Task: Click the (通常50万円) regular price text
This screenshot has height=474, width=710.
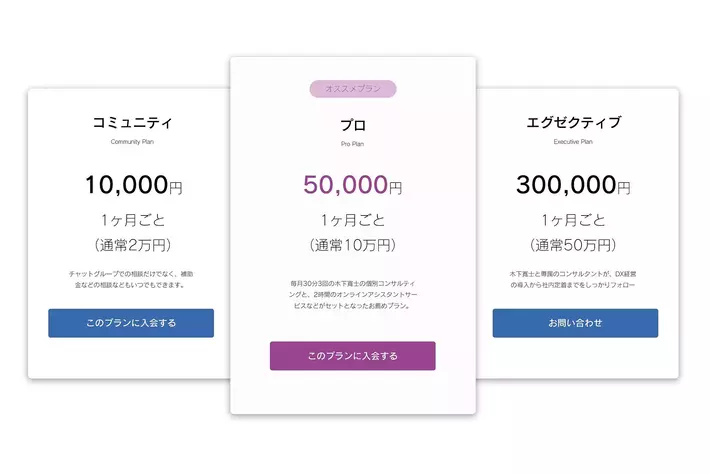Action: tap(573, 245)
